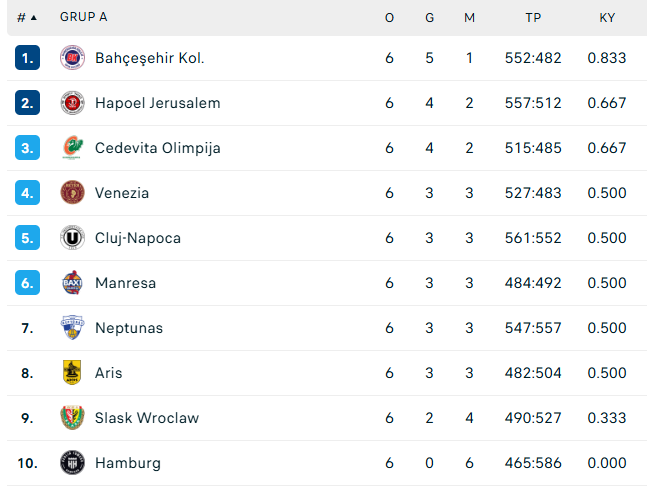Click the Cedevita Olimpija team logo
This screenshot has width=647, height=489.
(72, 148)
